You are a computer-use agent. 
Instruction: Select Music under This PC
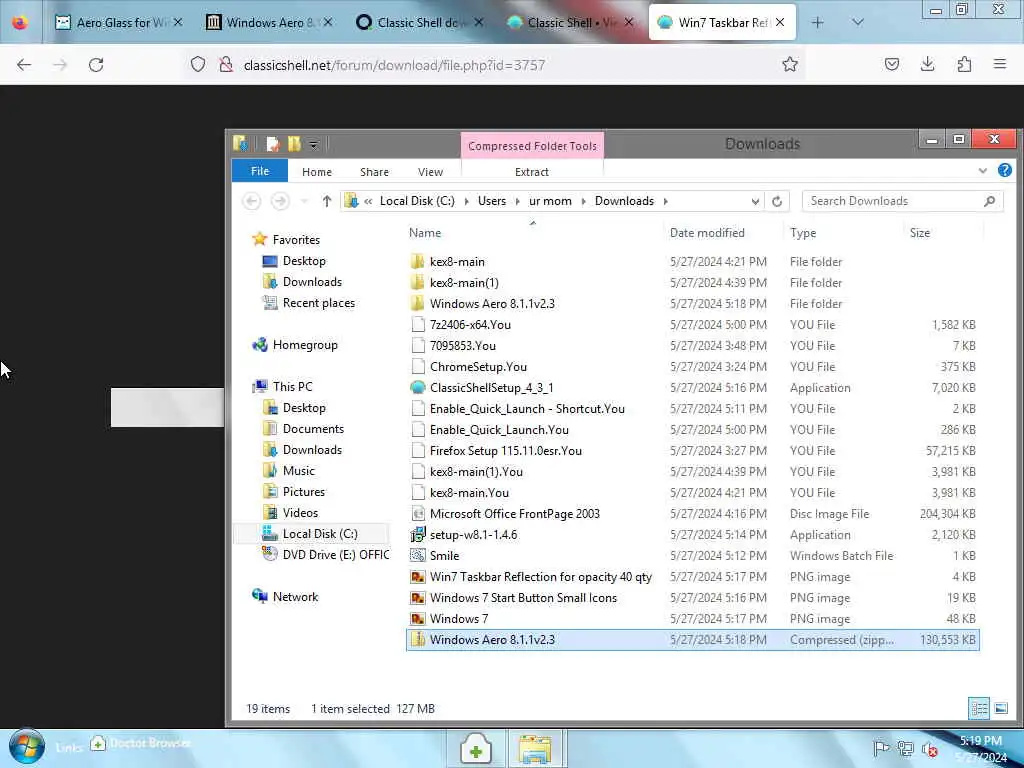tap(298, 470)
